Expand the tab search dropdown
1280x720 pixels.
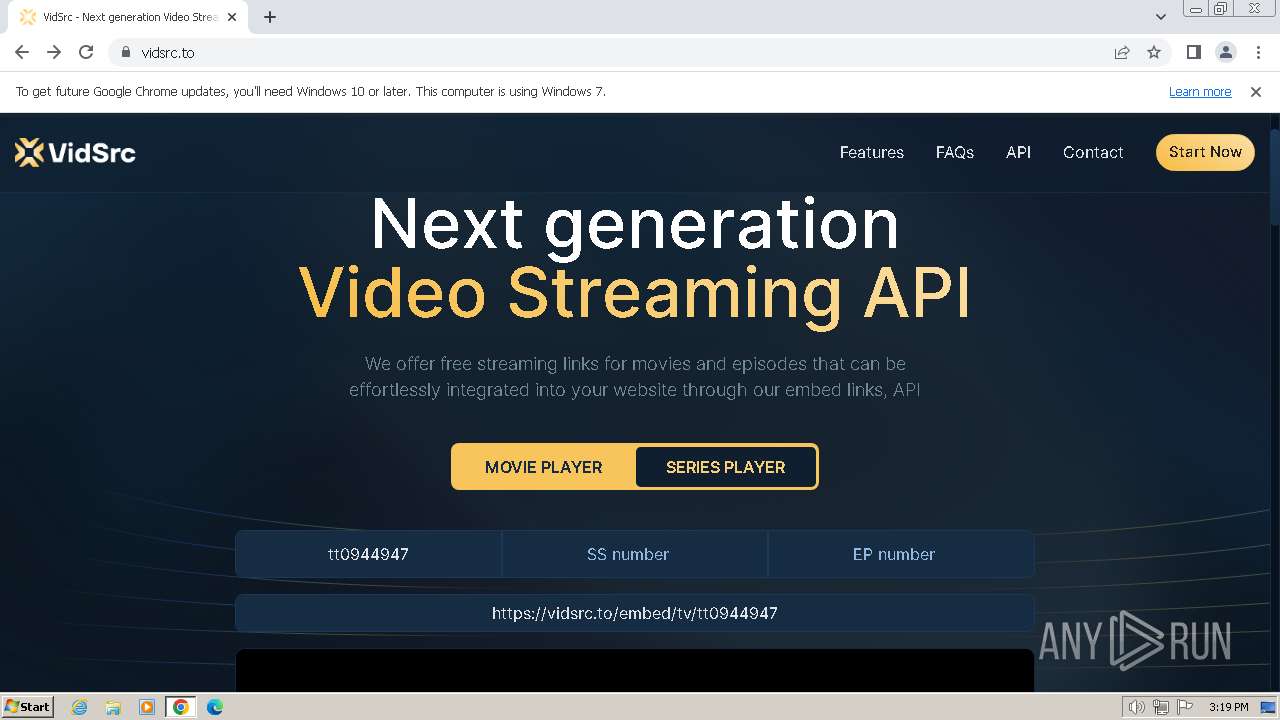1160,17
